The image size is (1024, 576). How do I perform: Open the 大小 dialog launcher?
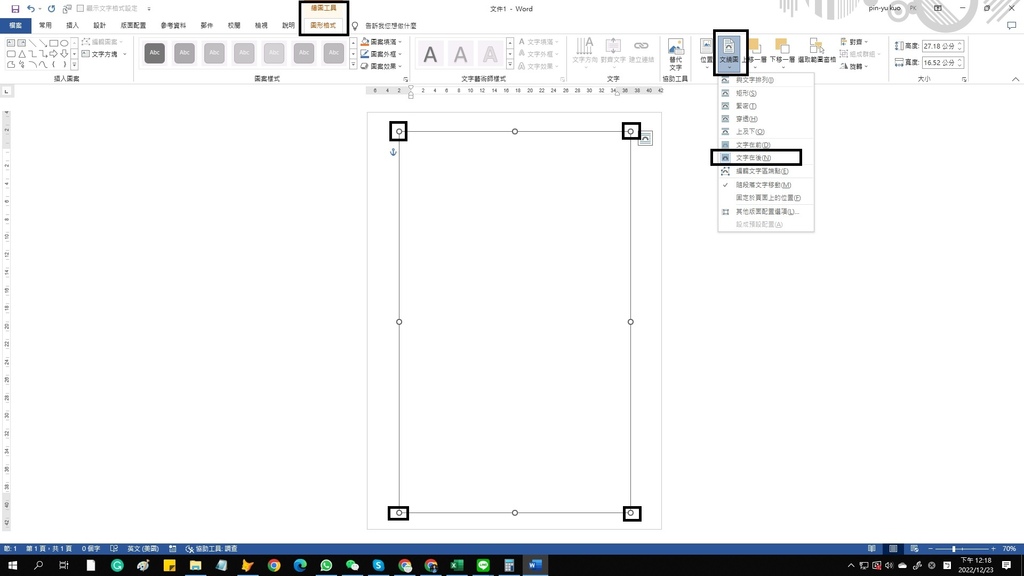pyautogui.click(x=964, y=79)
